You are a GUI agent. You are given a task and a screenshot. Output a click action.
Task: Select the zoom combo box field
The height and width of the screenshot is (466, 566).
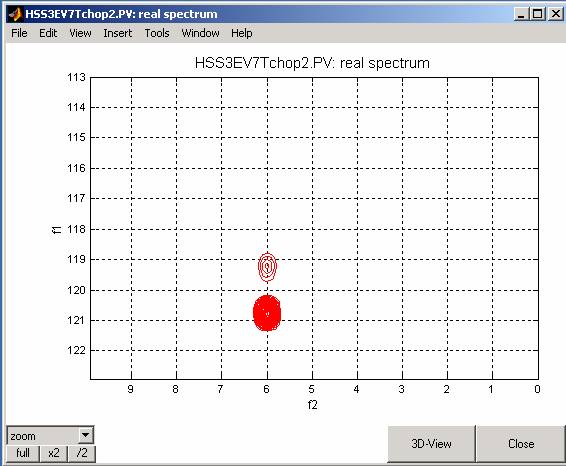pos(50,435)
